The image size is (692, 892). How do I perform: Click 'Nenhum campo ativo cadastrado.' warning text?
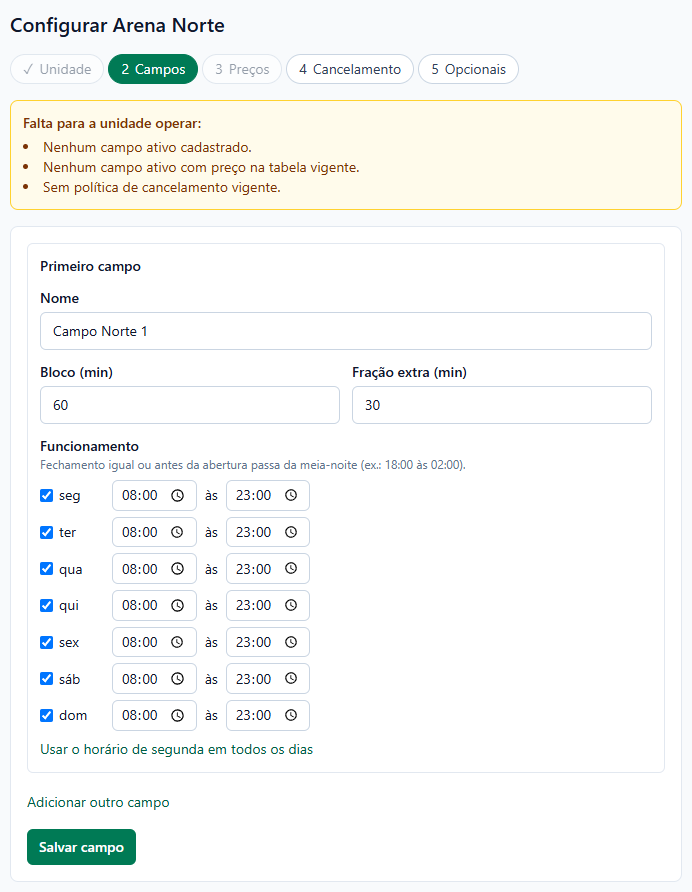pyautogui.click(x=147, y=147)
